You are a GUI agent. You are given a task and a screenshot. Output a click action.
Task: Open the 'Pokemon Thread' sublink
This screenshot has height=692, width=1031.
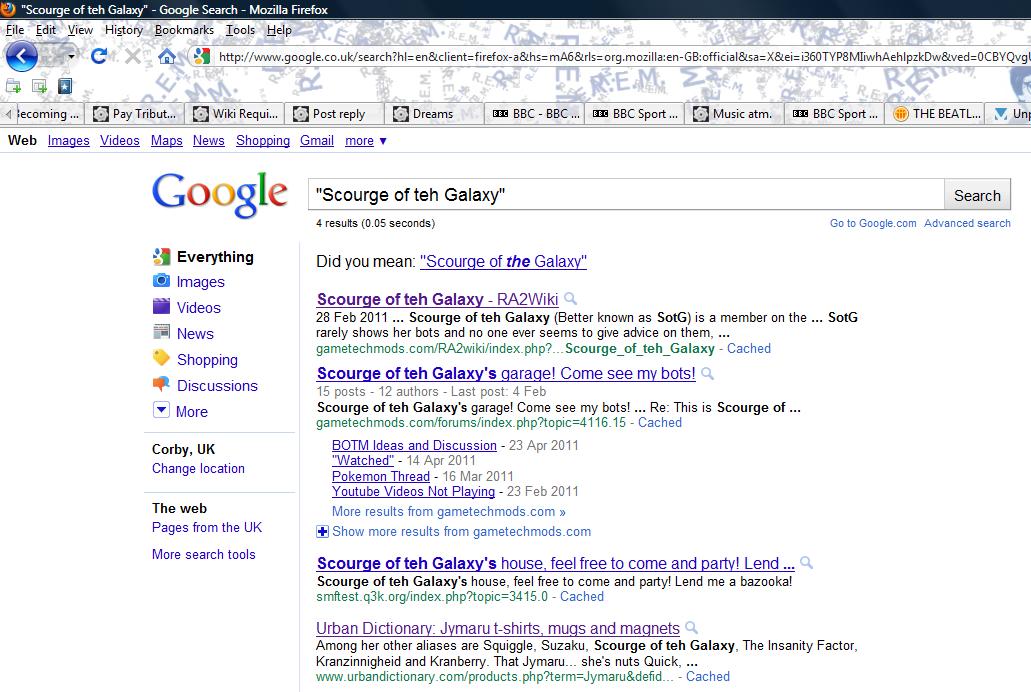point(381,476)
